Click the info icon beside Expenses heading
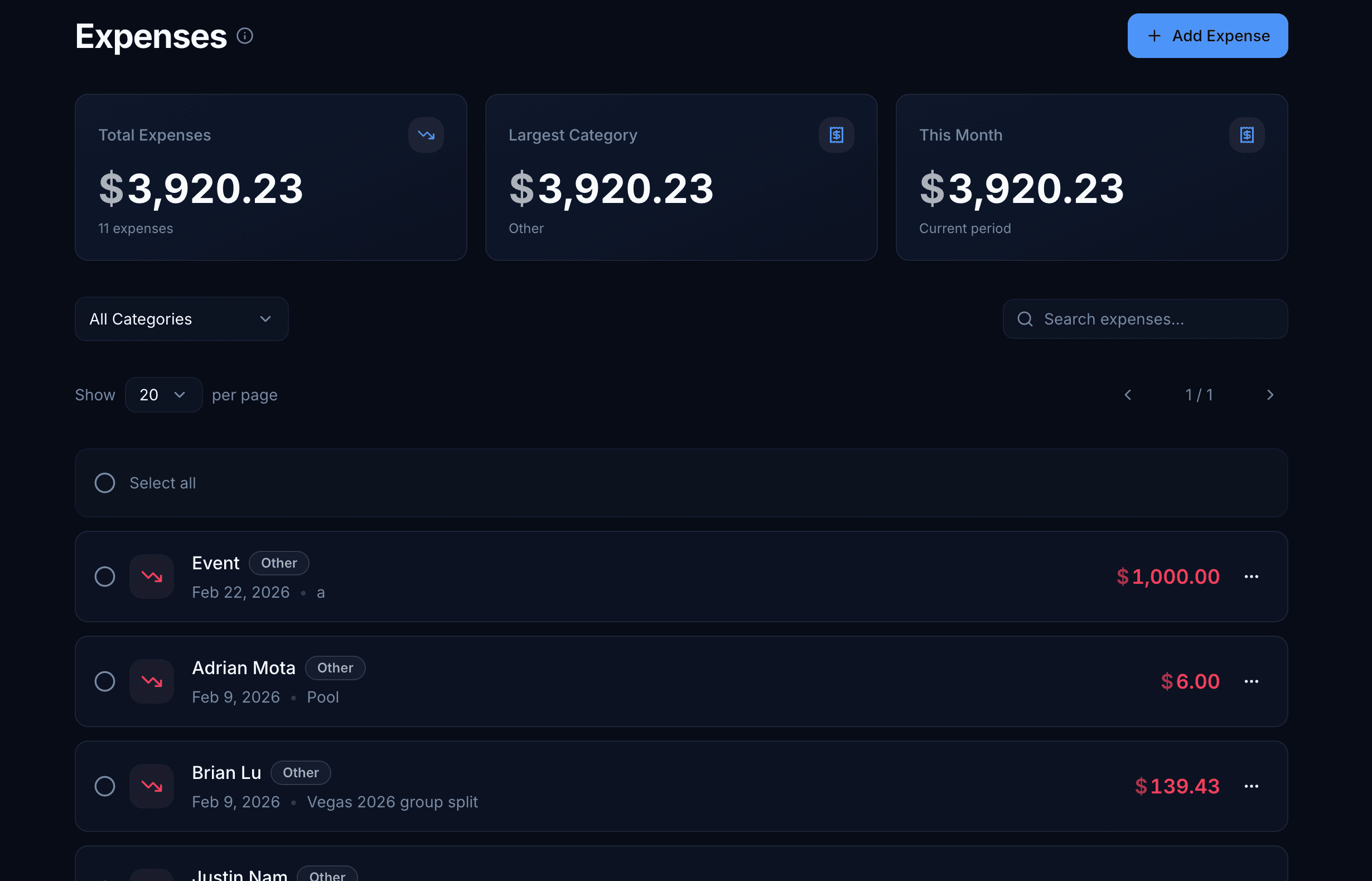 245,36
